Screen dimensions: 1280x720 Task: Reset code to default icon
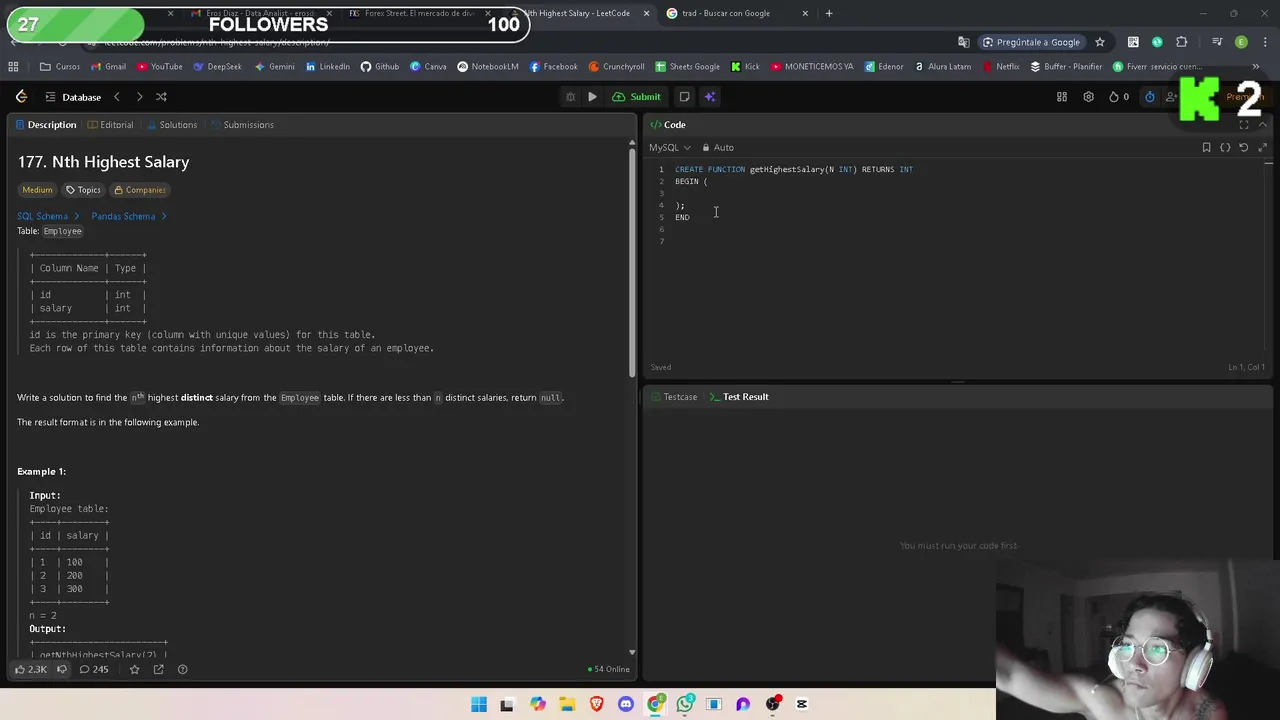click(1244, 147)
